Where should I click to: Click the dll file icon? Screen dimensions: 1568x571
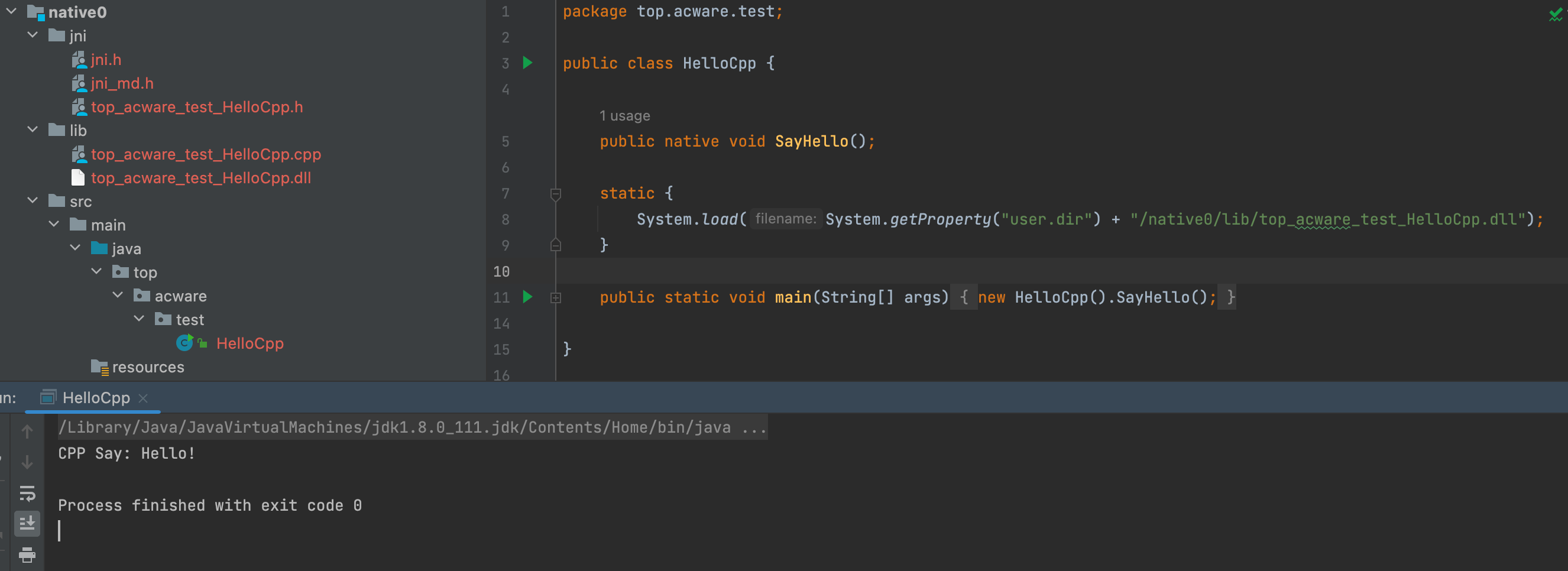(x=78, y=178)
